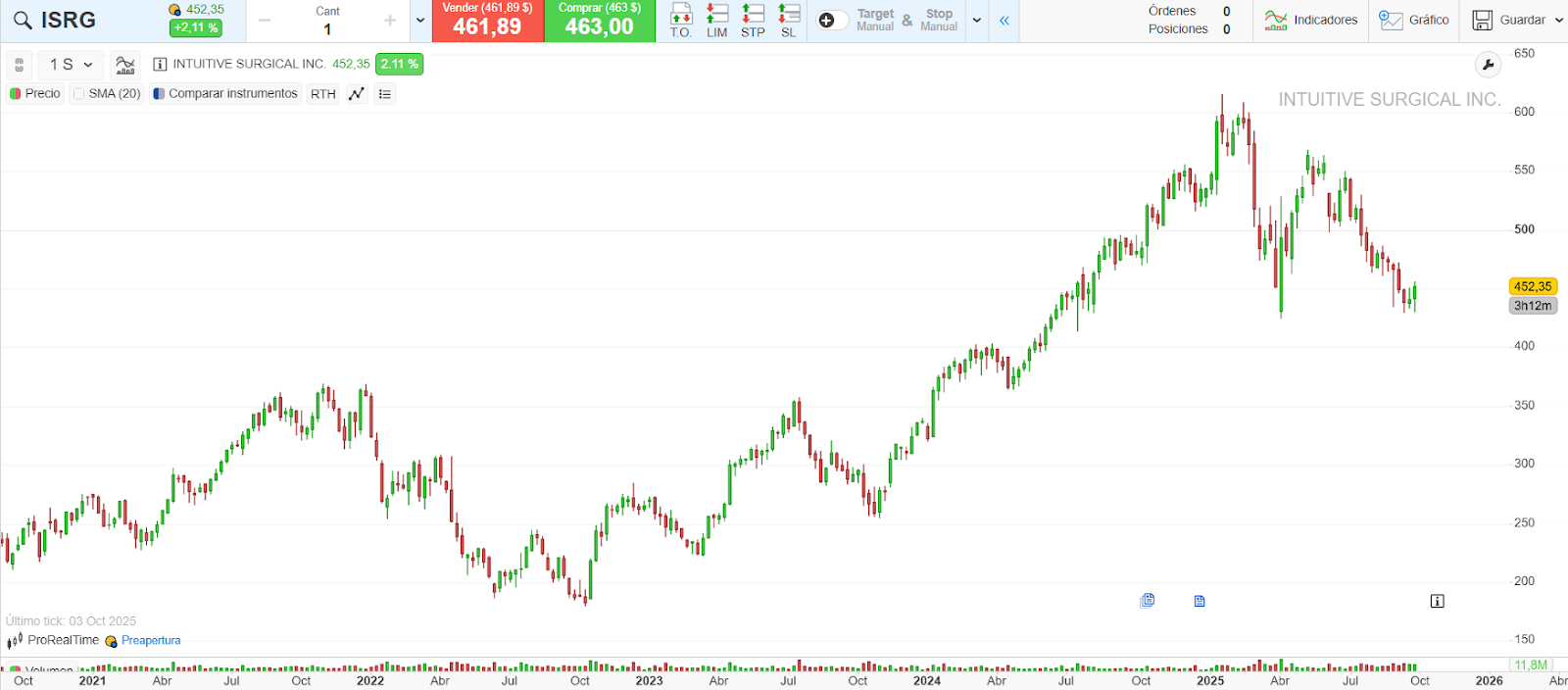
Task: Click the ISRG symbol search magnifier
Action: pos(23,21)
